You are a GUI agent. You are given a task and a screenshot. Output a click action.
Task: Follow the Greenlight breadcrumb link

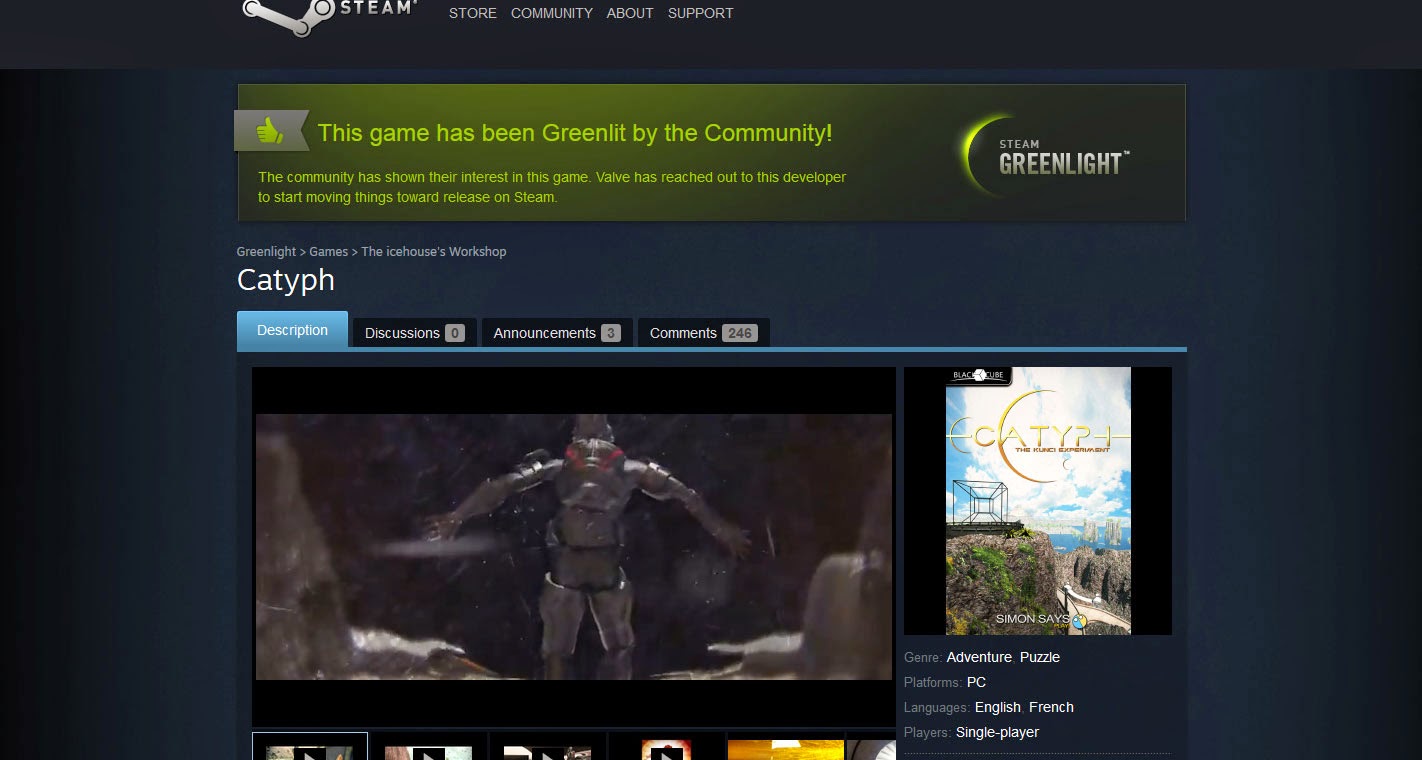click(266, 252)
